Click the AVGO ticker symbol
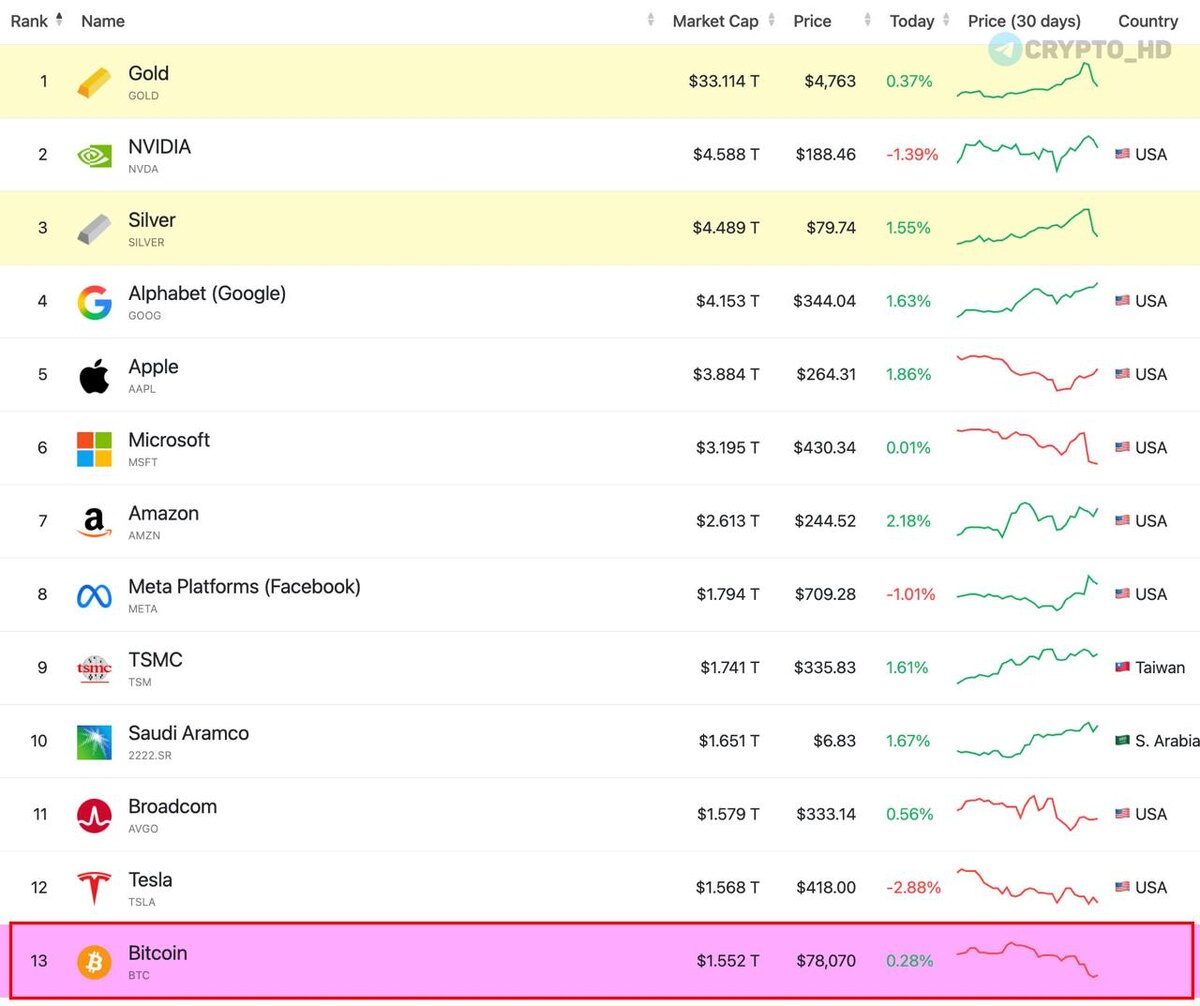The image size is (1200, 1006). tap(143, 828)
